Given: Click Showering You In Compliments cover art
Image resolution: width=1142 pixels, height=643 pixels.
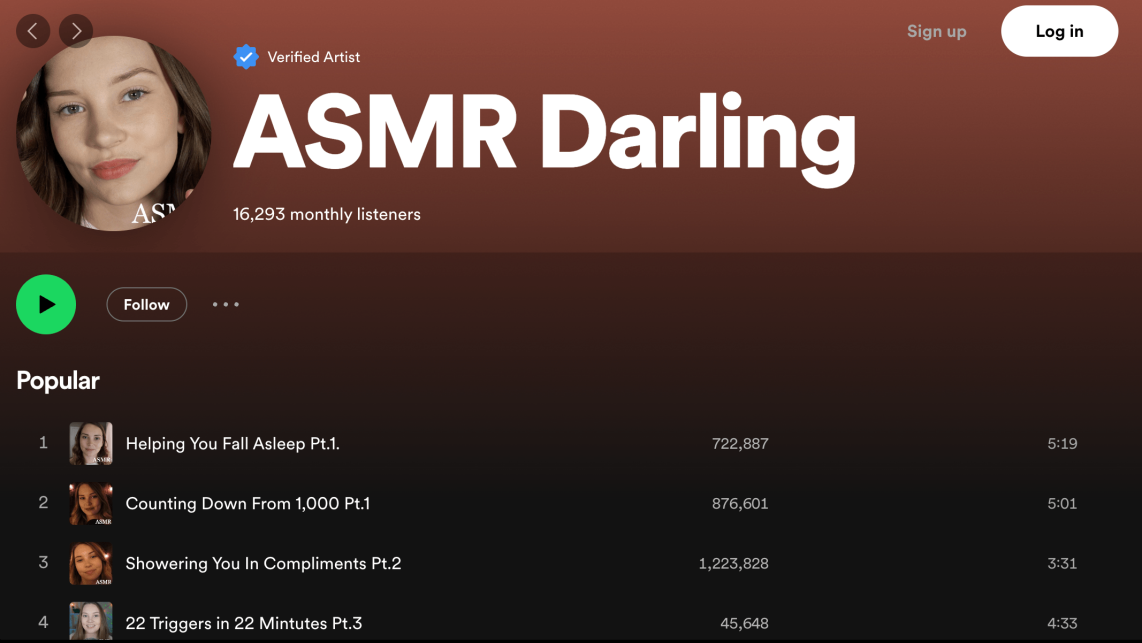Looking at the screenshot, I should coord(91,564).
